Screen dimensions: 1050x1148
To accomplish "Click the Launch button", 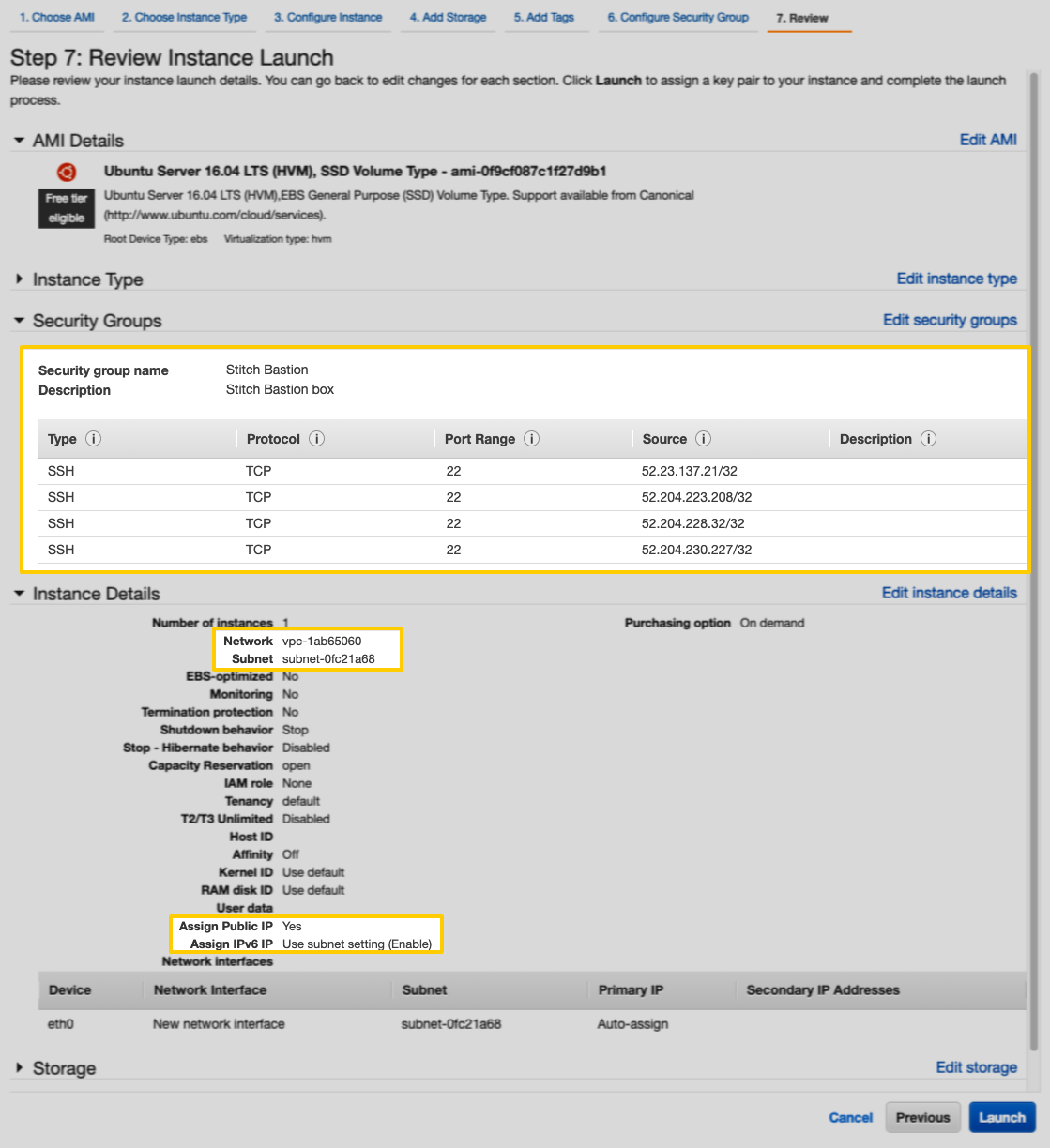I will coord(1002,1117).
